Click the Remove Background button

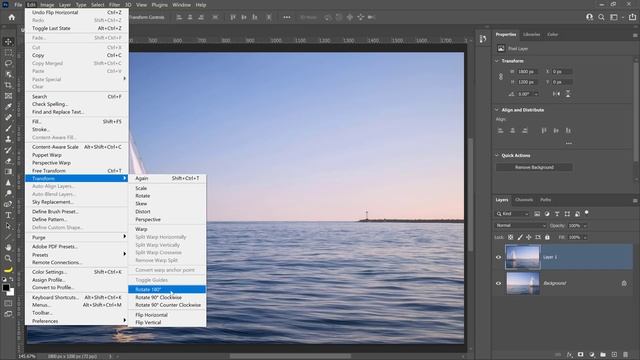pyautogui.click(x=534, y=167)
